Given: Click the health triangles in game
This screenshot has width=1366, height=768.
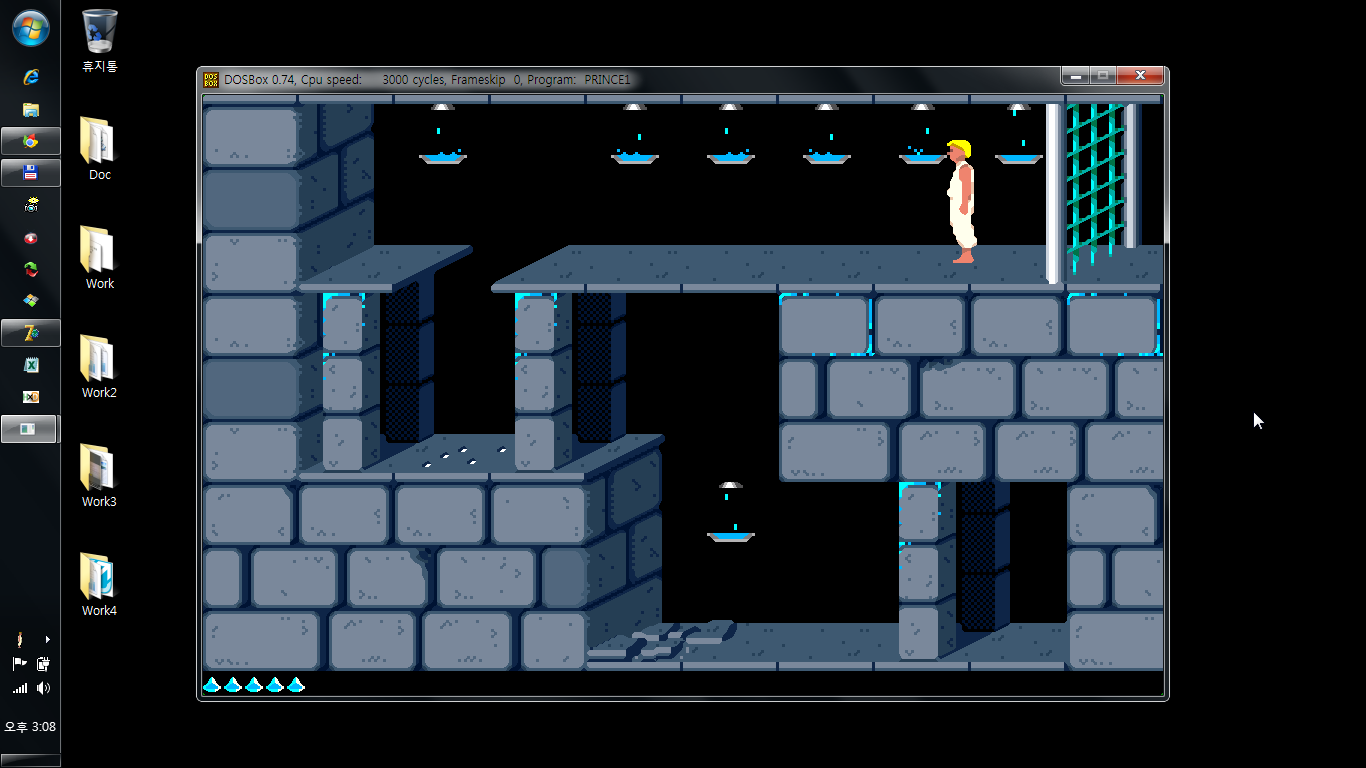Looking at the screenshot, I should point(254,684).
